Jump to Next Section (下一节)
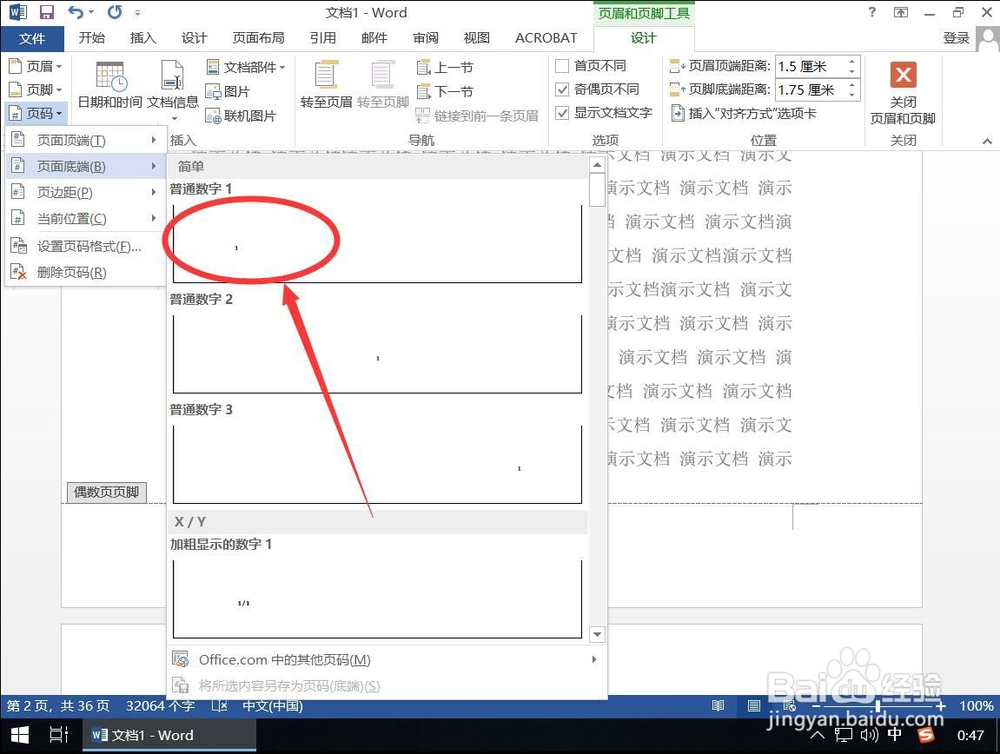The height and width of the screenshot is (754, 1000). pos(445,91)
